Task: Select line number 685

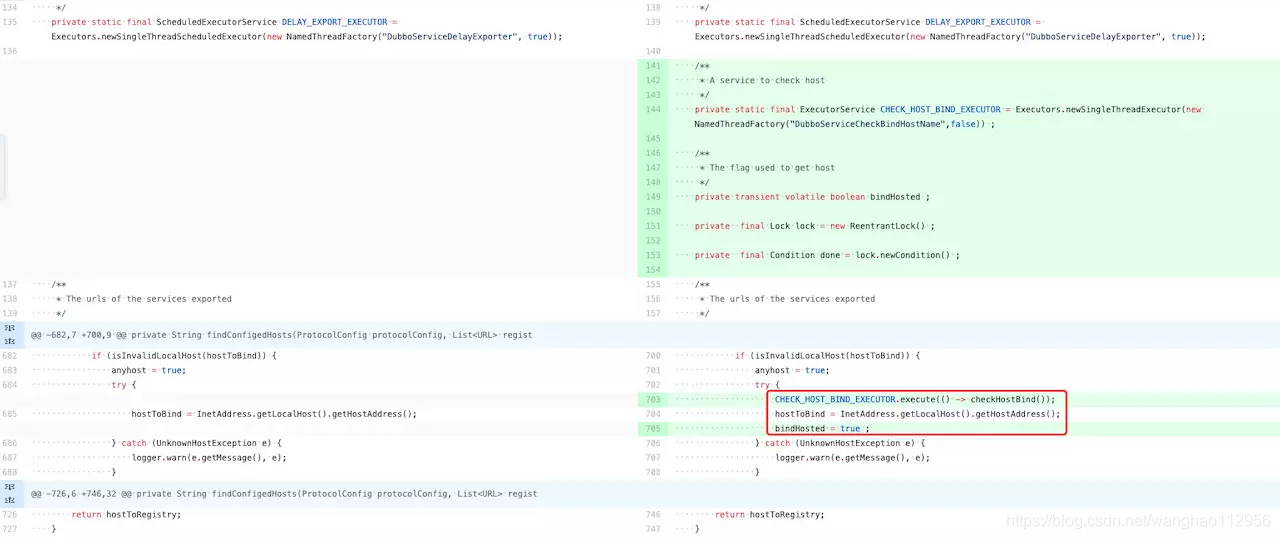Action: tap(10, 413)
